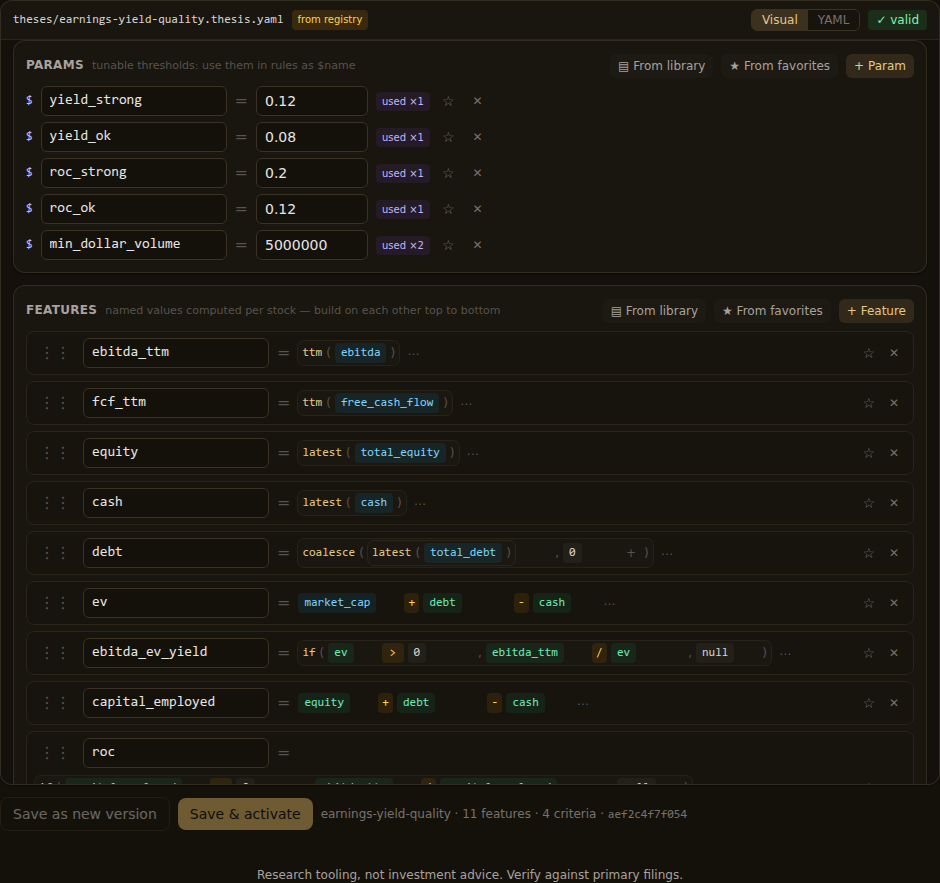Image resolution: width=940 pixels, height=883 pixels.
Task: Favorite the ebitda_ev_yield feature
Action: point(868,653)
